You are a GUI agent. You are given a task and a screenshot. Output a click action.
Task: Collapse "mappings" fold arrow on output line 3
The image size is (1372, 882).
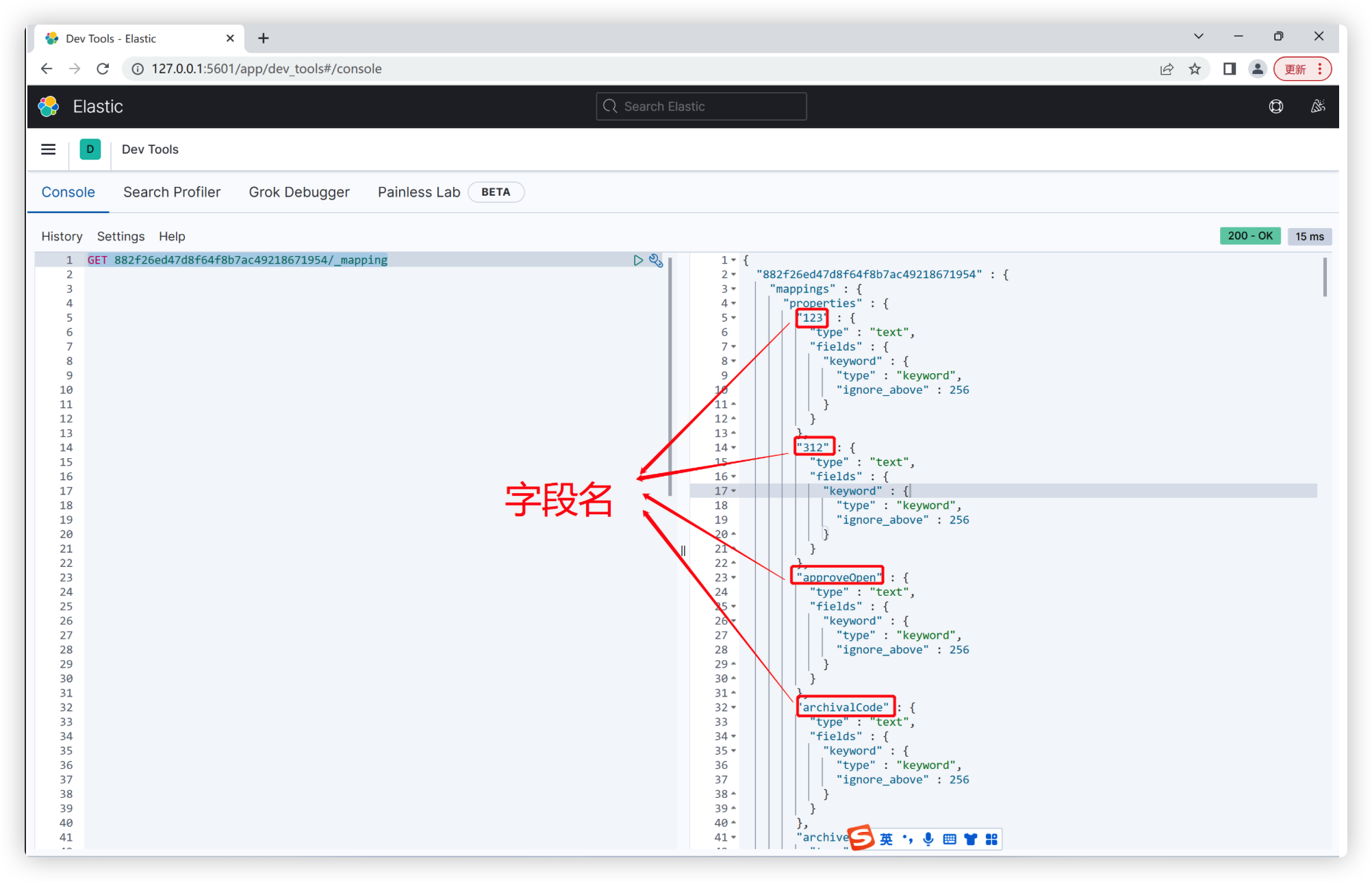(x=733, y=289)
